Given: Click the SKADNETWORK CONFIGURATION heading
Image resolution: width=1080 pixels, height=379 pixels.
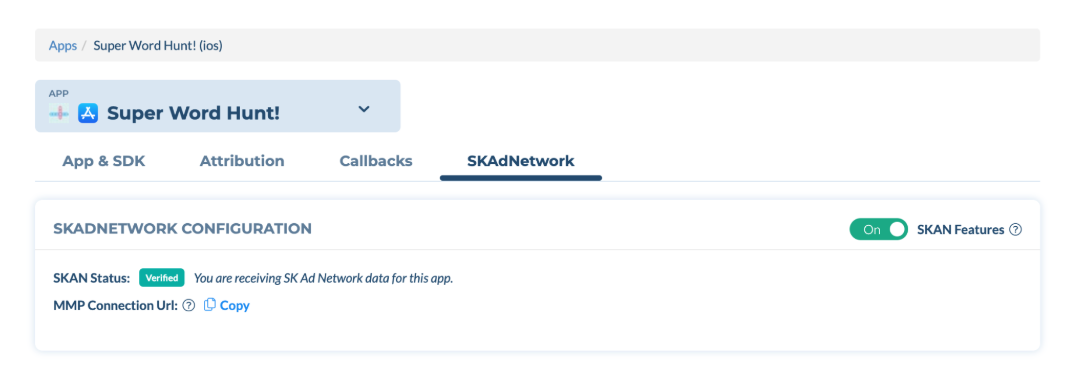Looking at the screenshot, I should pos(183,228).
